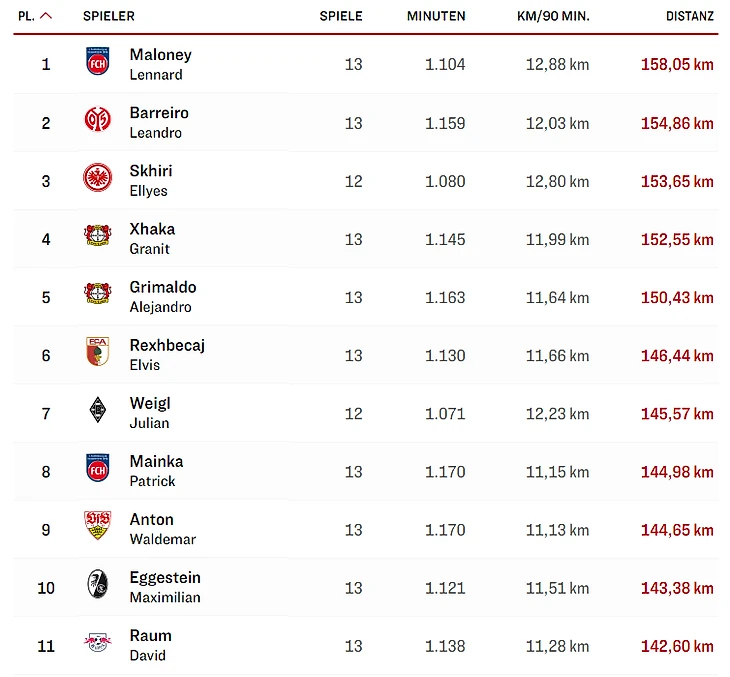Screen dimensions: 730x677
Task: Click Mainz 05 logo beside Barreiro
Action: 97,122
